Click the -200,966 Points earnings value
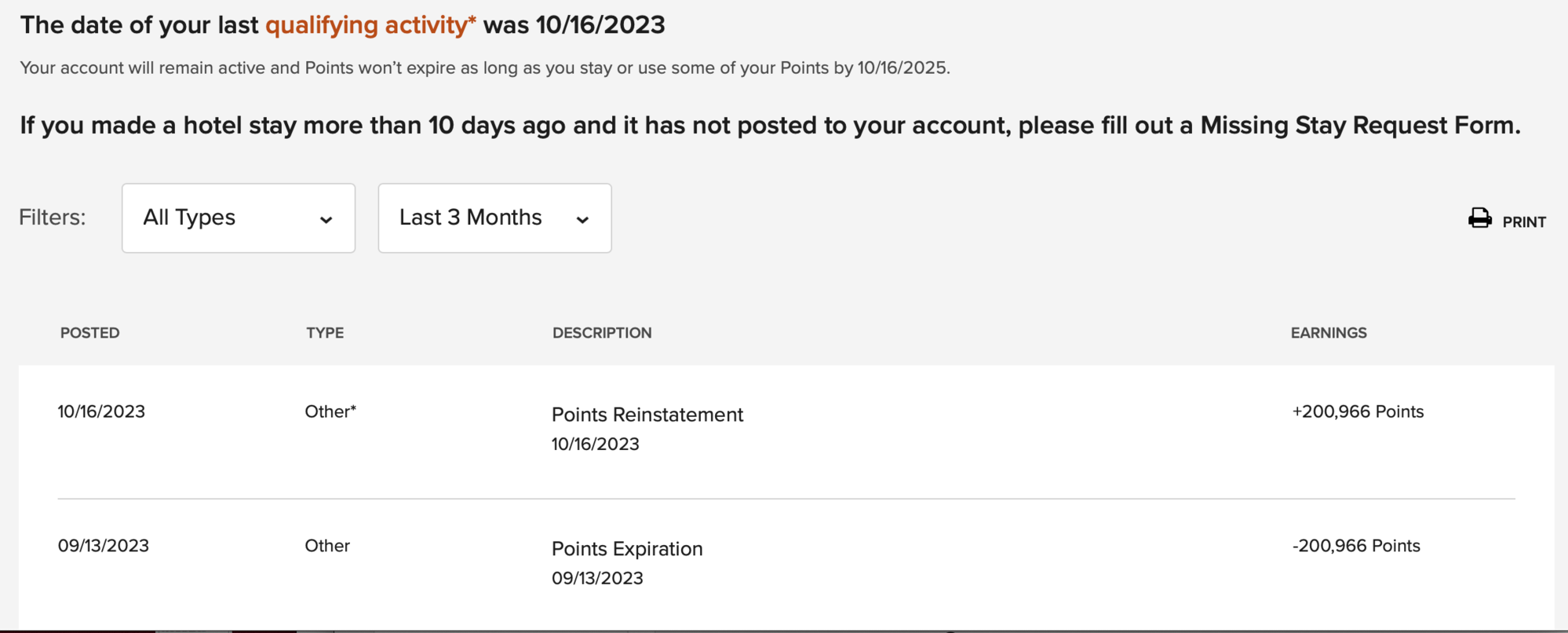Viewport: 1568px width, 633px height. pos(1356,546)
